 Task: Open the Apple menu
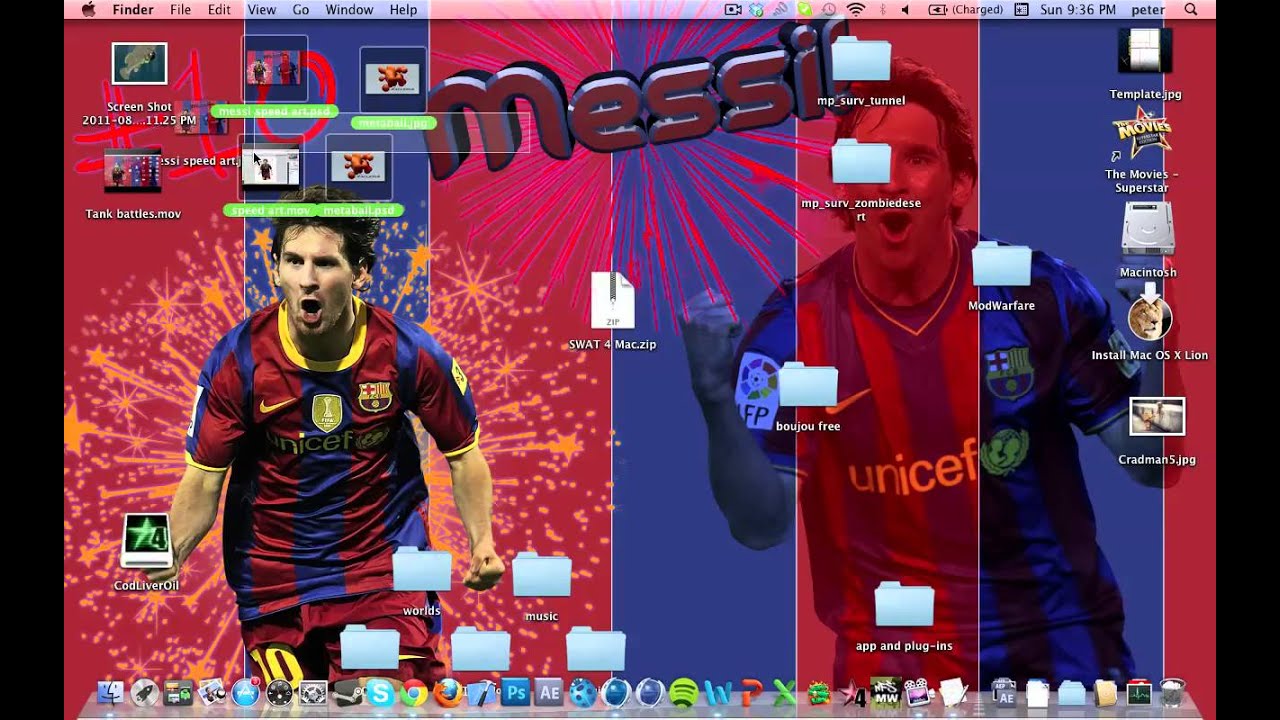pos(88,9)
